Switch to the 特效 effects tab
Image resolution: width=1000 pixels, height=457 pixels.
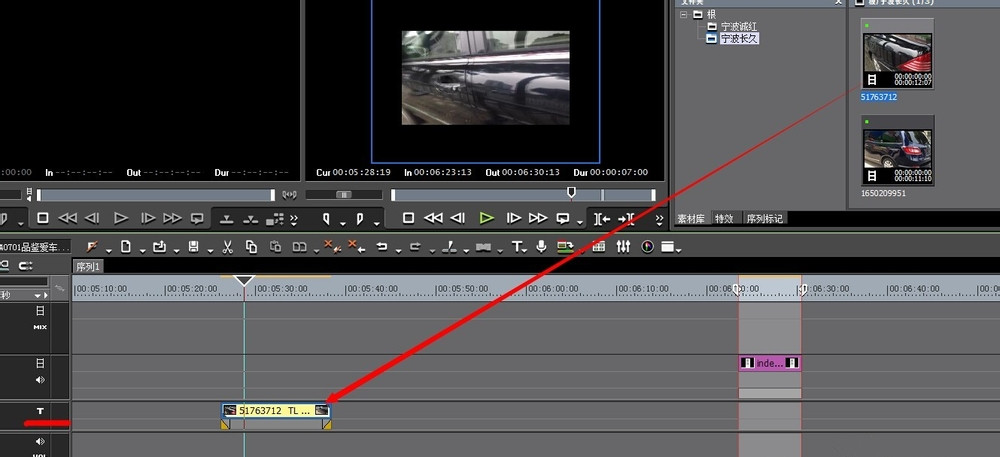[x=725, y=218]
